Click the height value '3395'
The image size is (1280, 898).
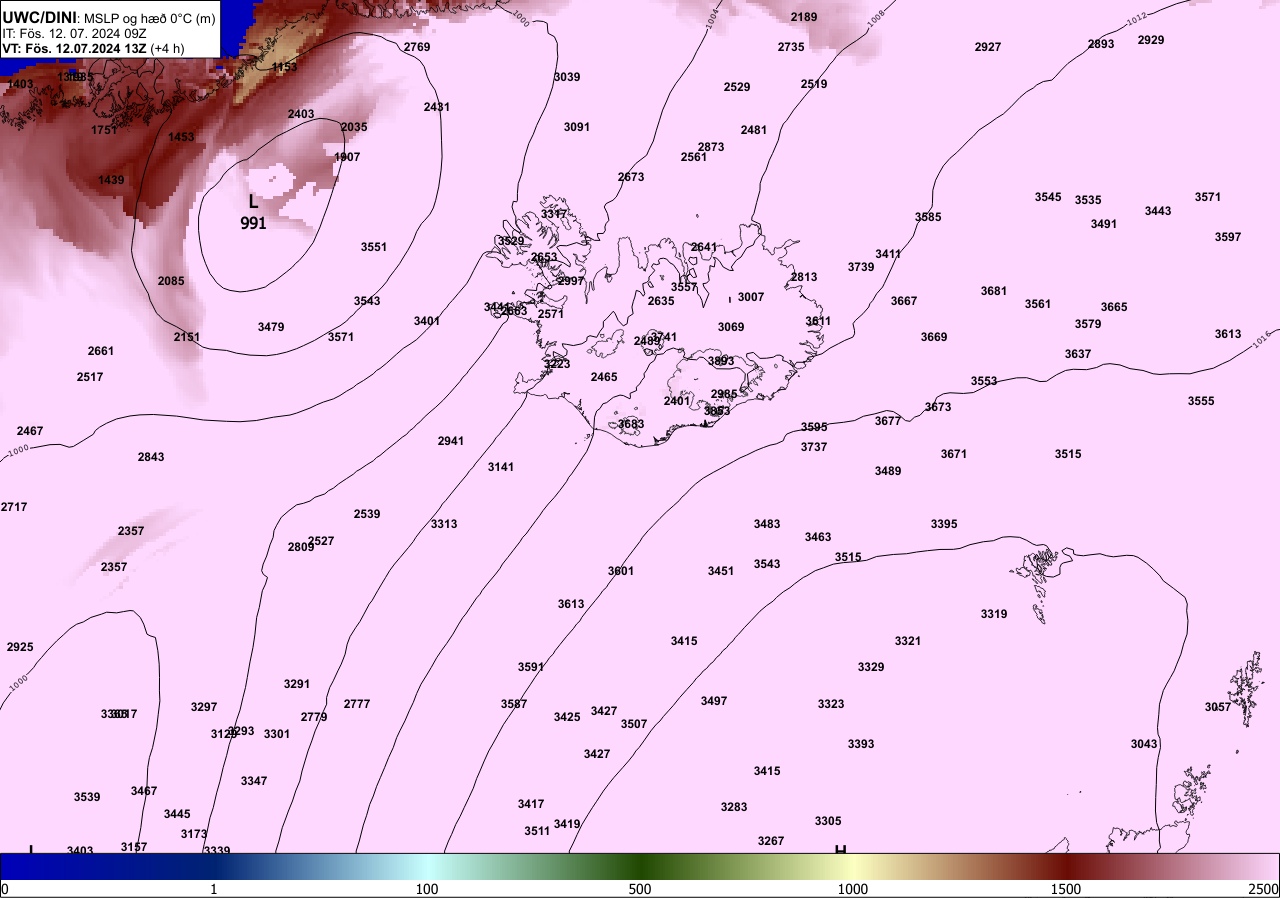pos(944,524)
